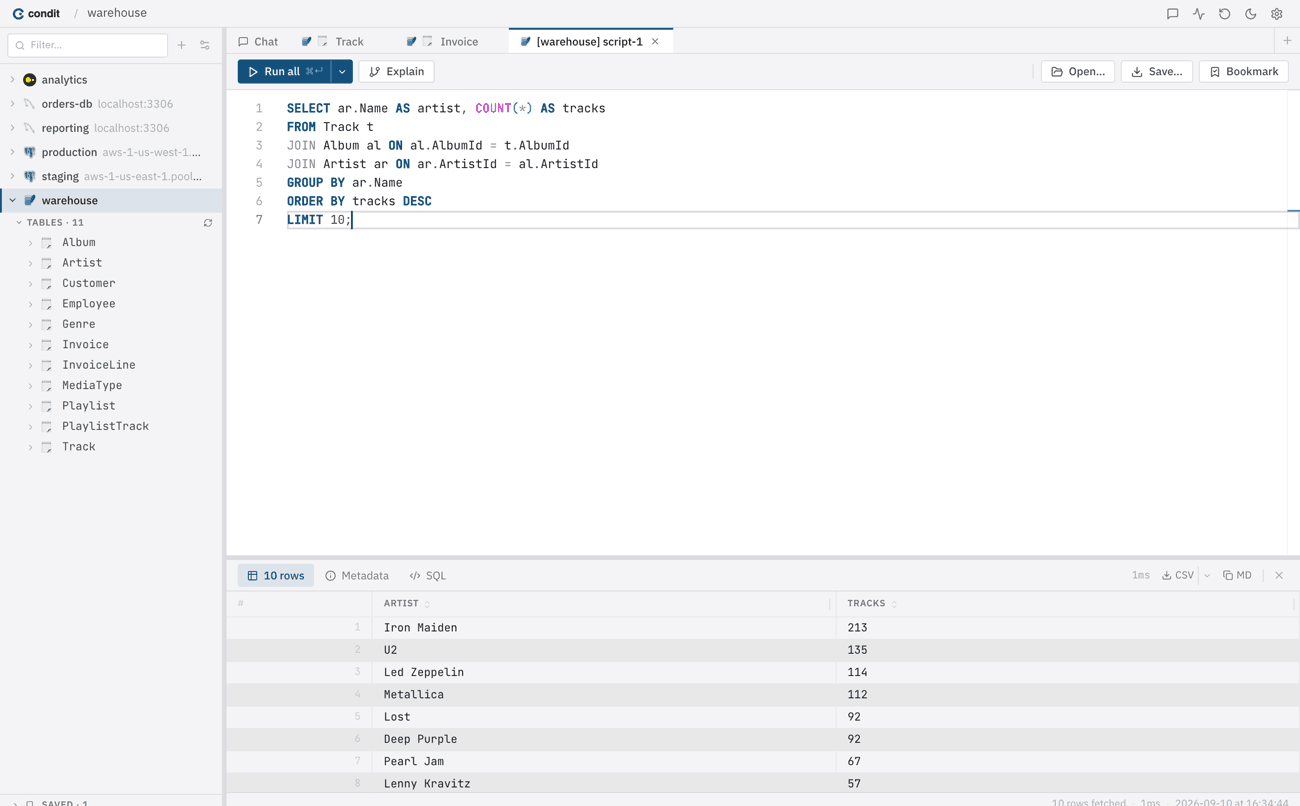1300x806 pixels.
Task: Click the analytics connection icon
Action: click(30, 80)
